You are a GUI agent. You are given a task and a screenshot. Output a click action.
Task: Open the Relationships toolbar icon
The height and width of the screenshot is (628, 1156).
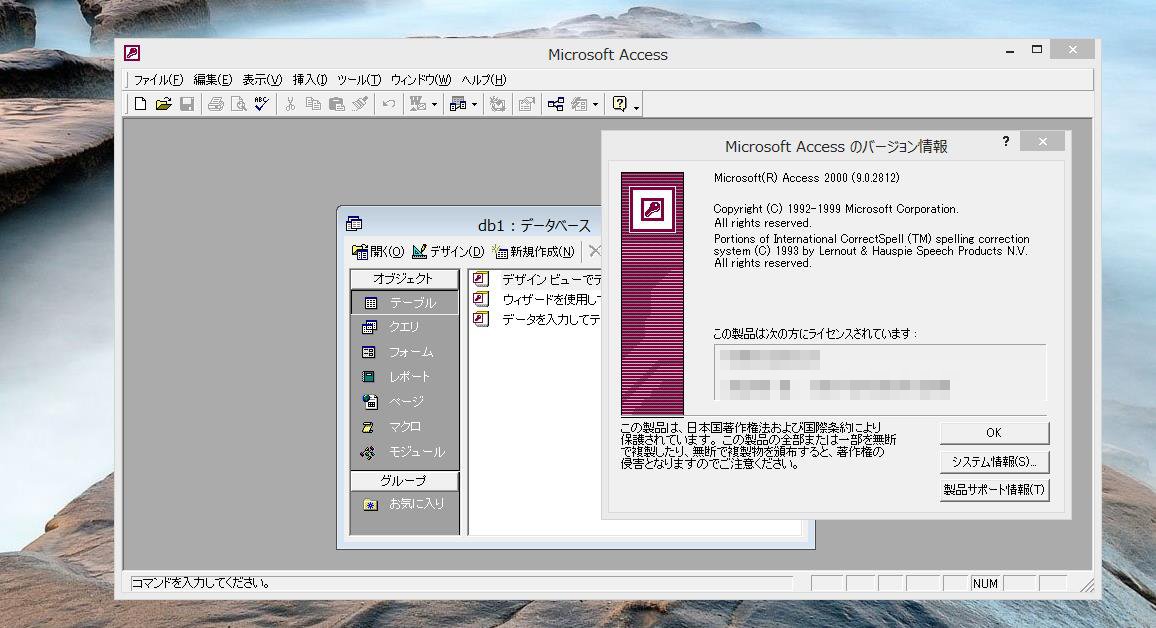click(x=556, y=104)
